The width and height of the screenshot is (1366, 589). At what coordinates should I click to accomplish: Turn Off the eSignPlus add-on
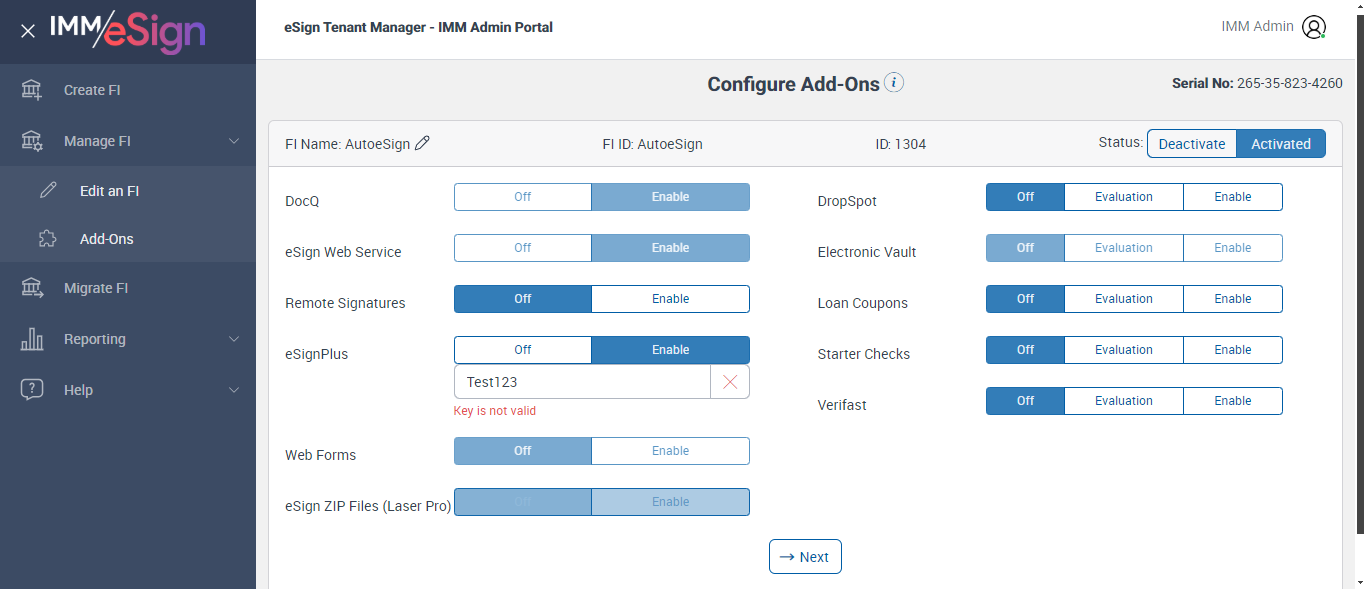coord(522,350)
